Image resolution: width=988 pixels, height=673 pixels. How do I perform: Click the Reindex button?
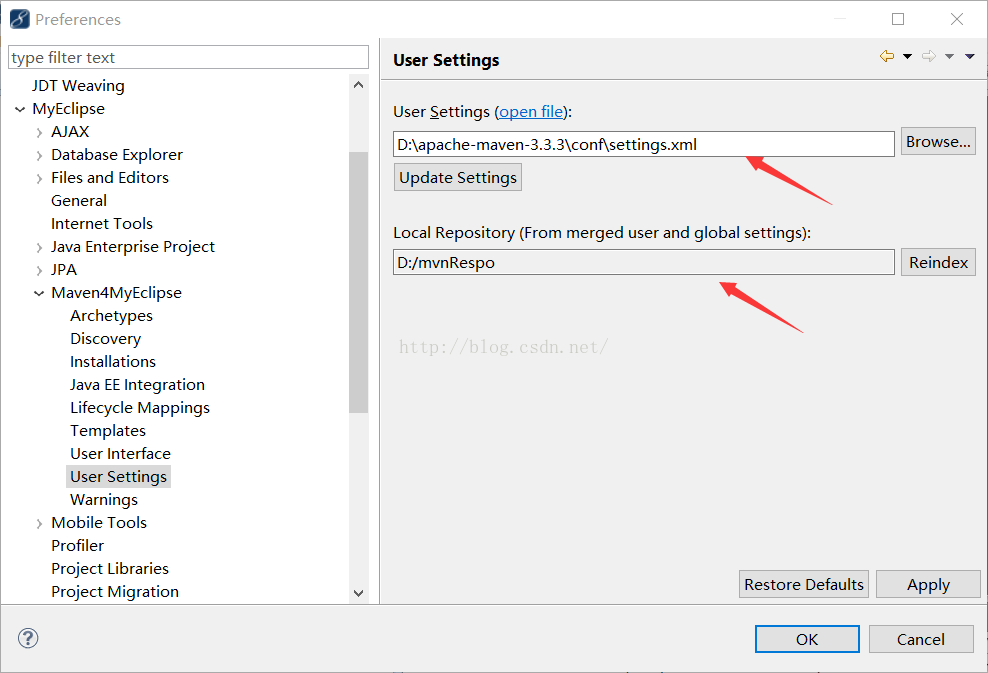tap(938, 262)
